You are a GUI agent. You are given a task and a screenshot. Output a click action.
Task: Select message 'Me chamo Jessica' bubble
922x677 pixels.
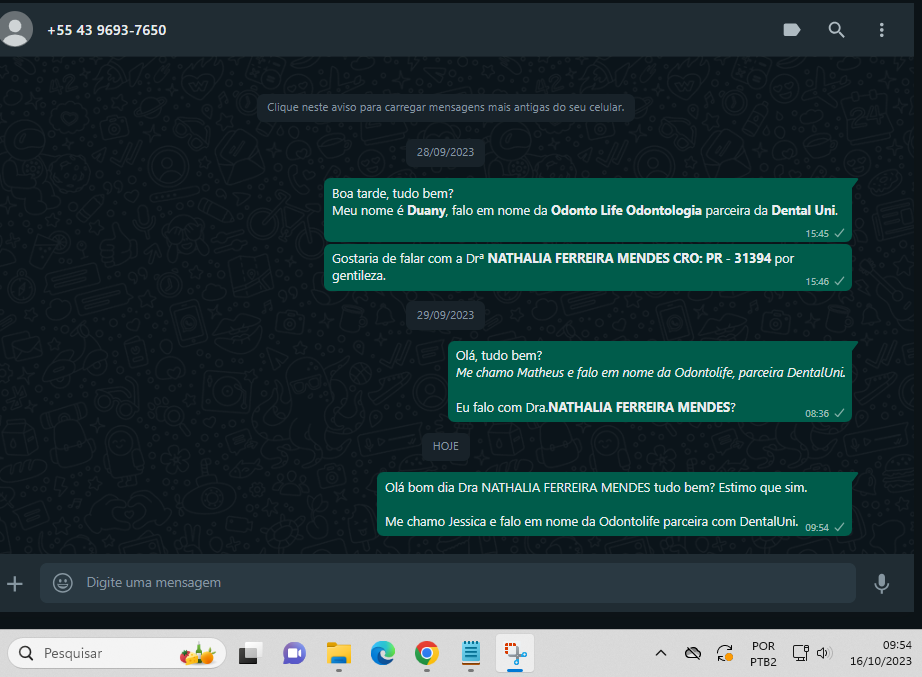coord(614,504)
